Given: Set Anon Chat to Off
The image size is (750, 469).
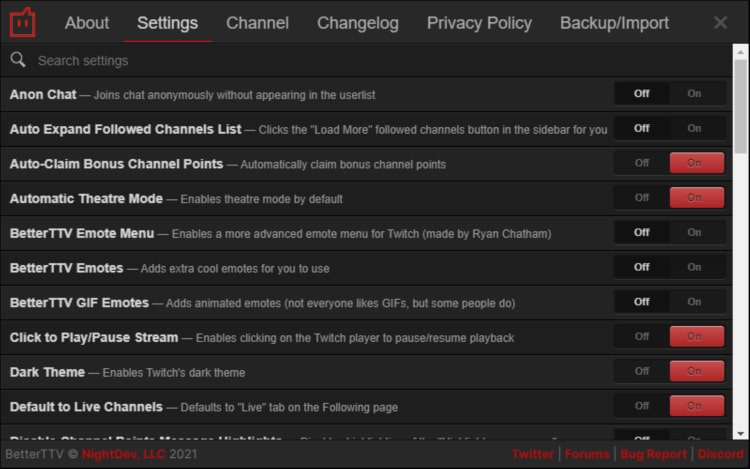Looking at the screenshot, I should click(642, 94).
